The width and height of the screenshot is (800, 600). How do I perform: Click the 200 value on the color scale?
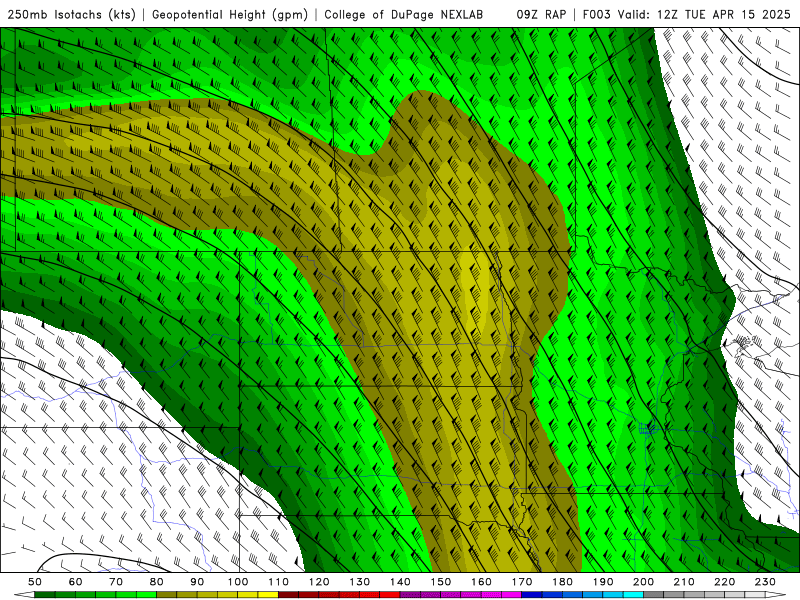[644, 582]
